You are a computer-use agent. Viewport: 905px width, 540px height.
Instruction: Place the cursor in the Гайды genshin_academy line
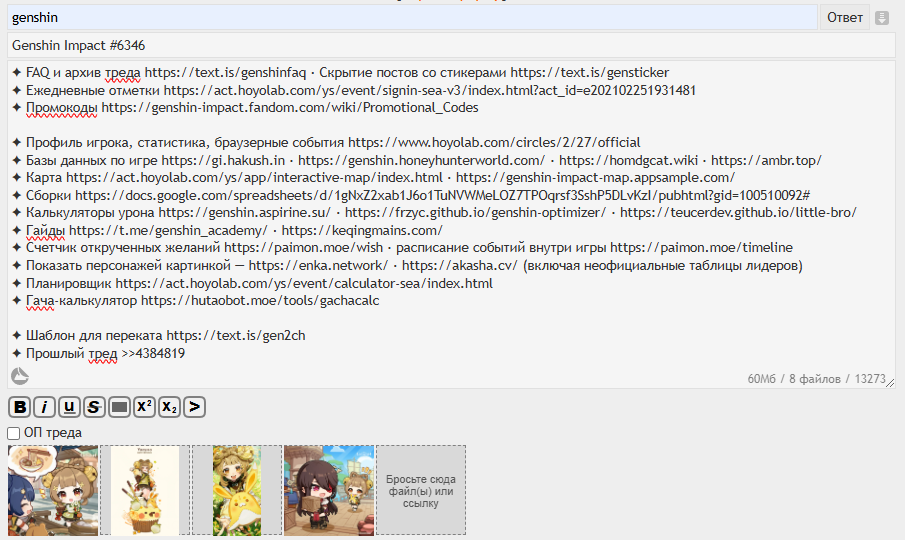[x=227, y=231]
